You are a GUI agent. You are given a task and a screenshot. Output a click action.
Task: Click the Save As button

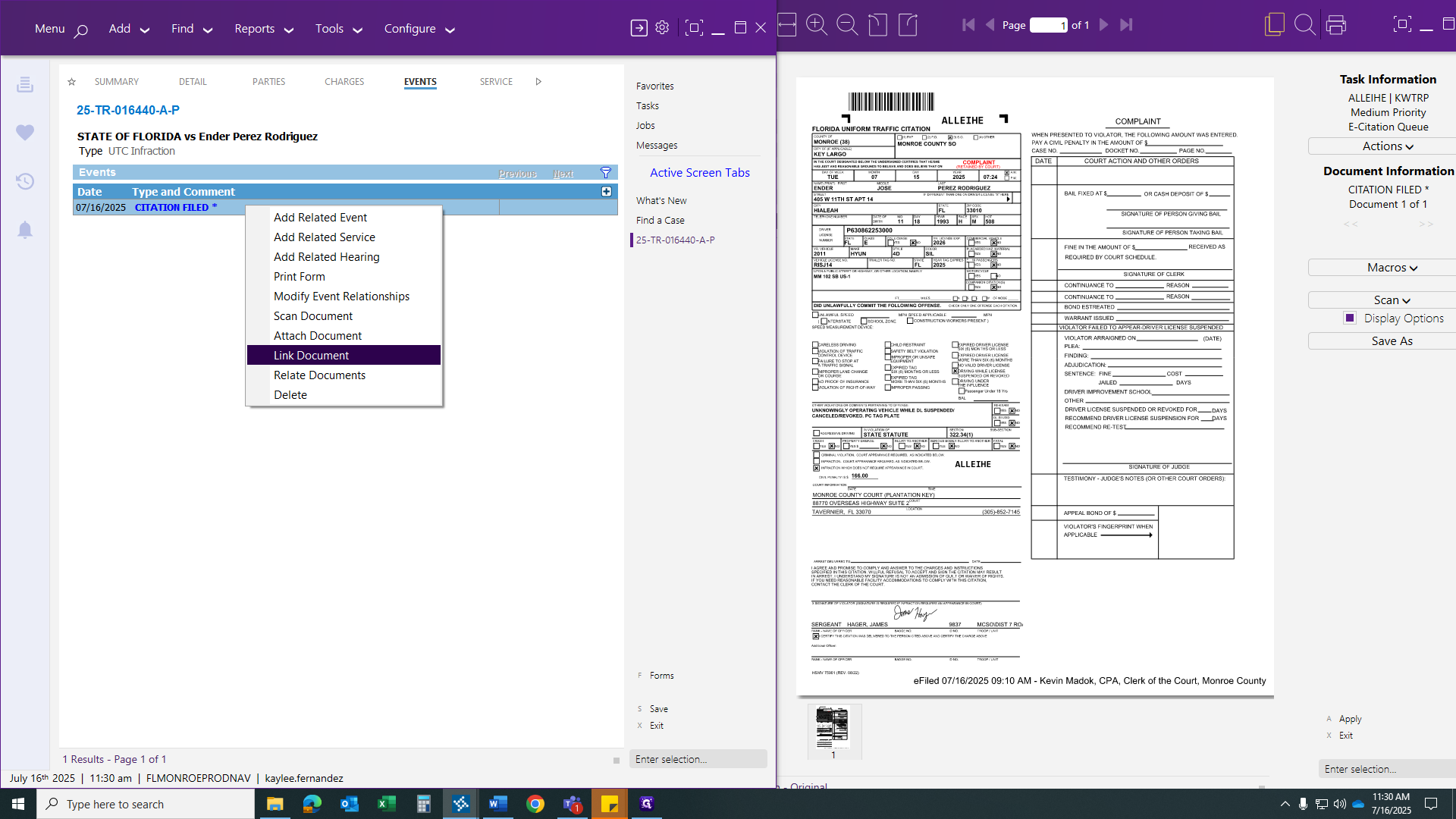pyautogui.click(x=1392, y=341)
